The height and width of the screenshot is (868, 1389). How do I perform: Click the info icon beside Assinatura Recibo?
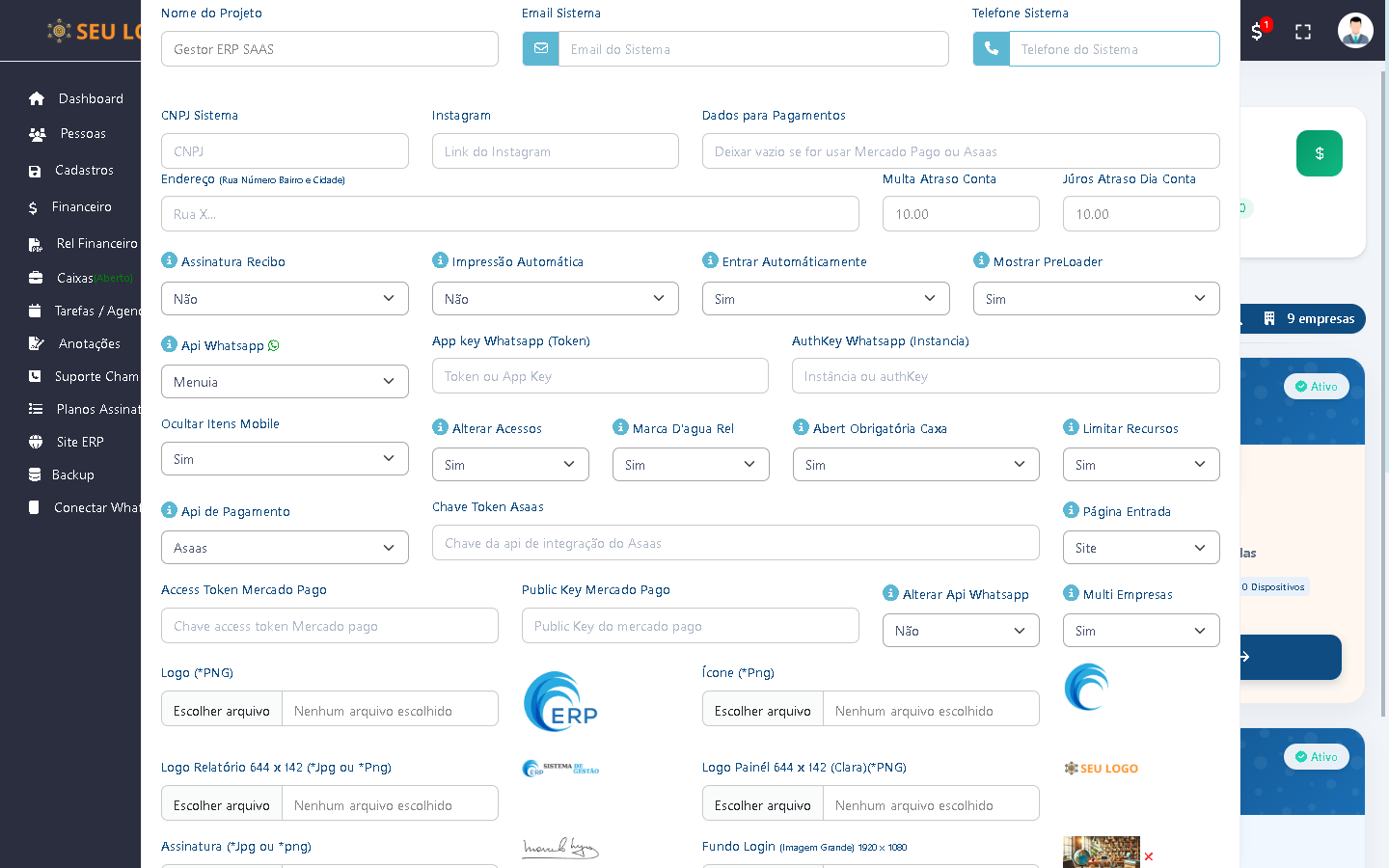169,260
